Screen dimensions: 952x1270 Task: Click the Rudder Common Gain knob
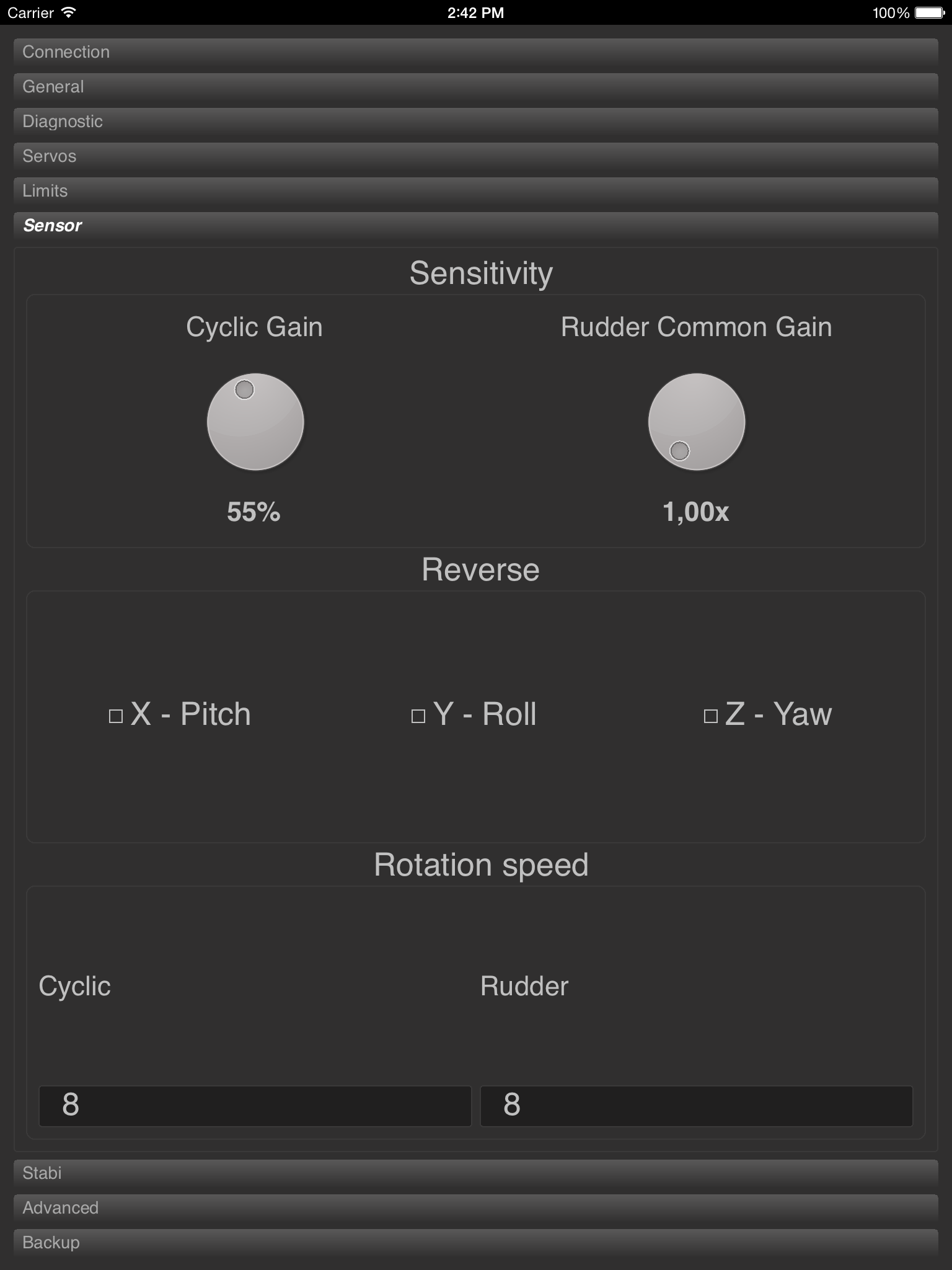(x=697, y=422)
